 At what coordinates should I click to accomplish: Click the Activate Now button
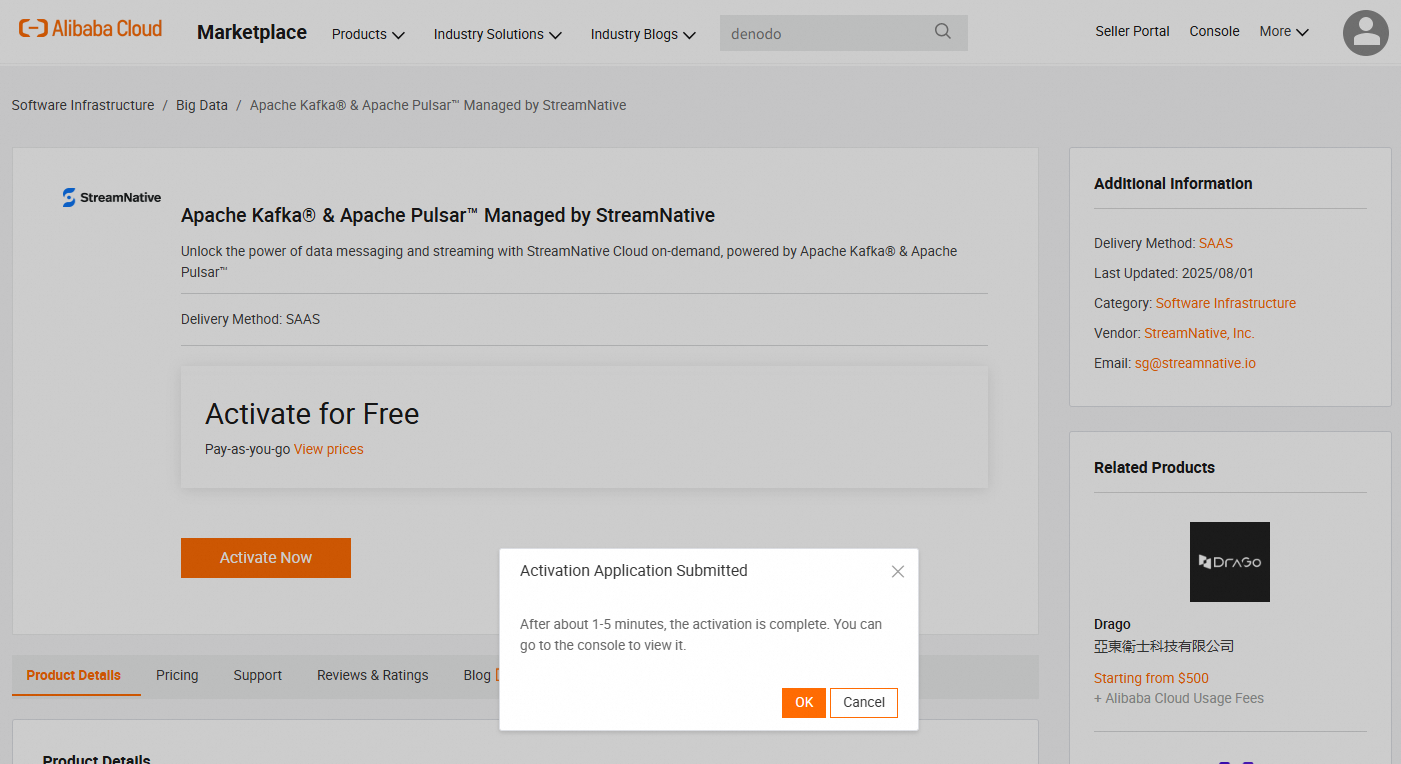266,558
